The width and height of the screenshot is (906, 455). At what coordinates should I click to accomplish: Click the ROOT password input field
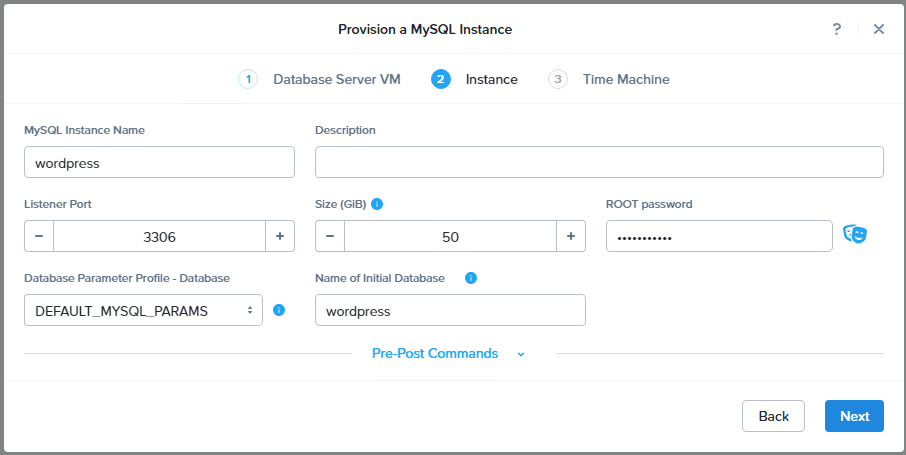tap(719, 236)
